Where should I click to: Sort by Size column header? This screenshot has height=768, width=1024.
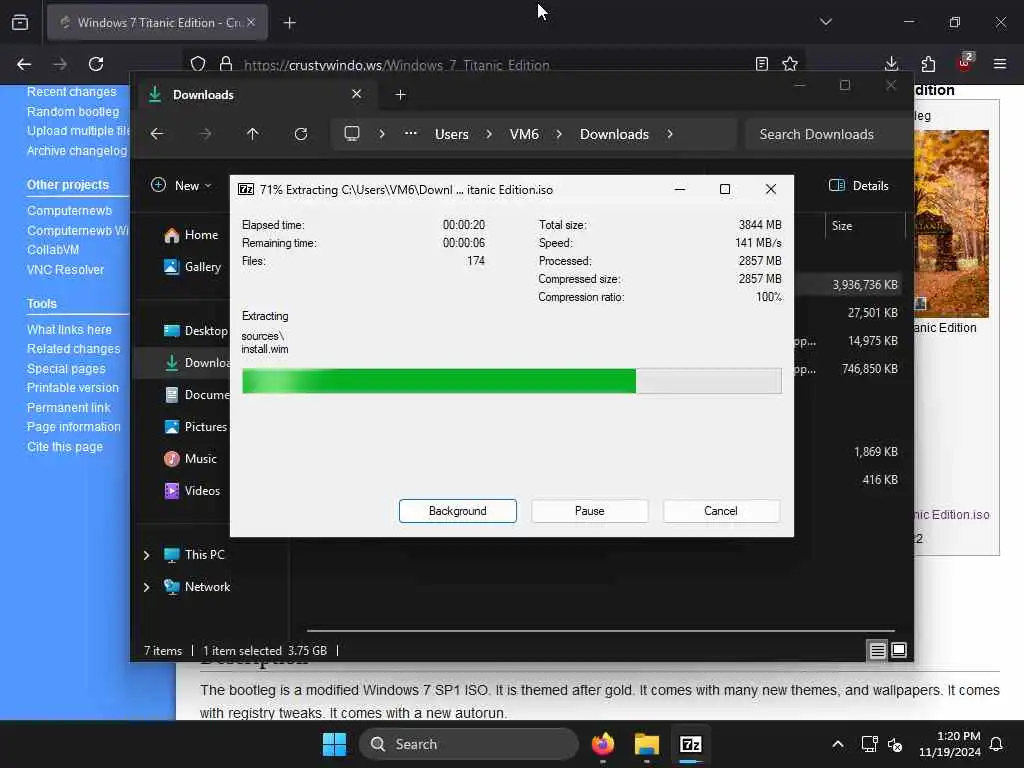[842, 226]
